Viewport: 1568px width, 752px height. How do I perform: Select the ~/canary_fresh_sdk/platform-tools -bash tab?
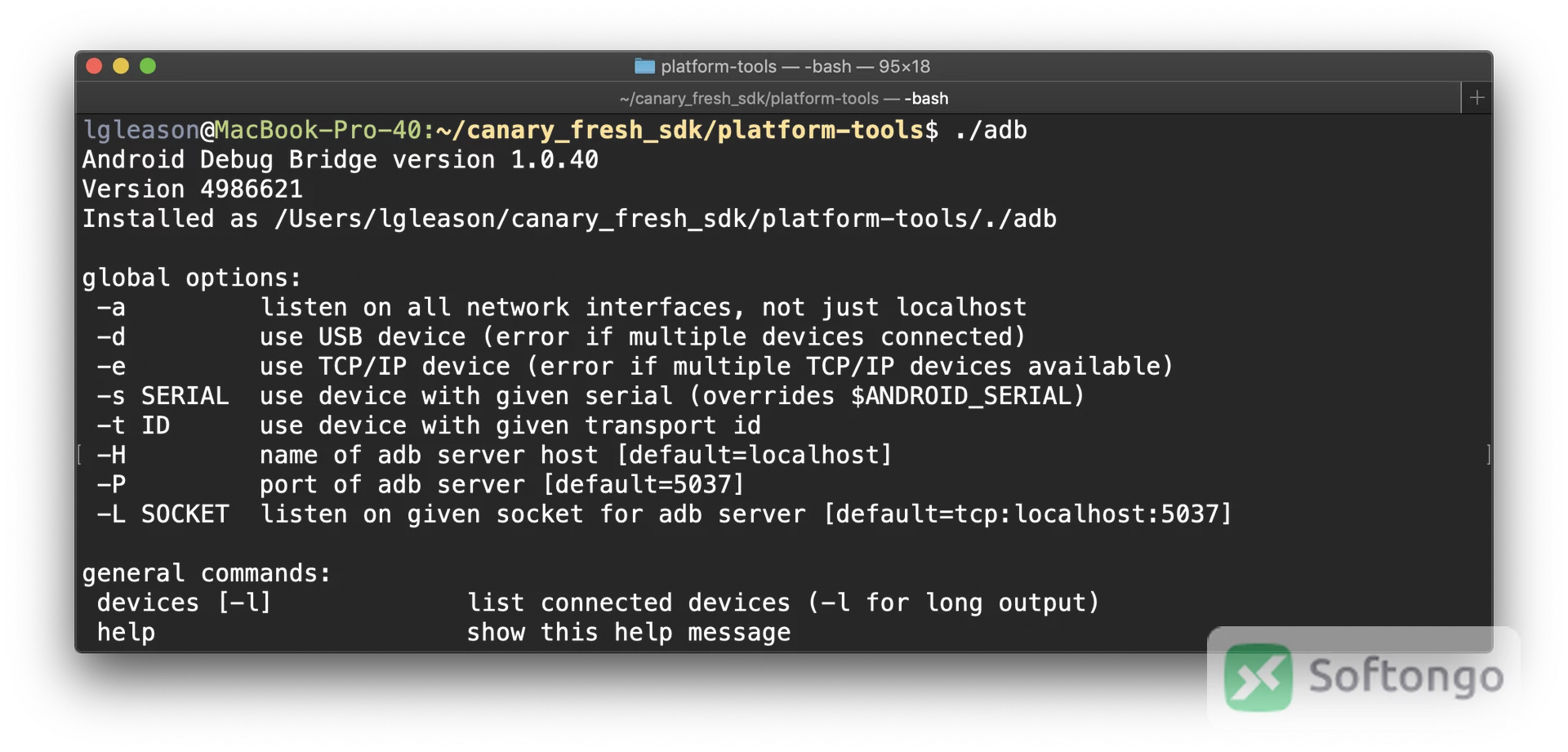(x=768, y=98)
